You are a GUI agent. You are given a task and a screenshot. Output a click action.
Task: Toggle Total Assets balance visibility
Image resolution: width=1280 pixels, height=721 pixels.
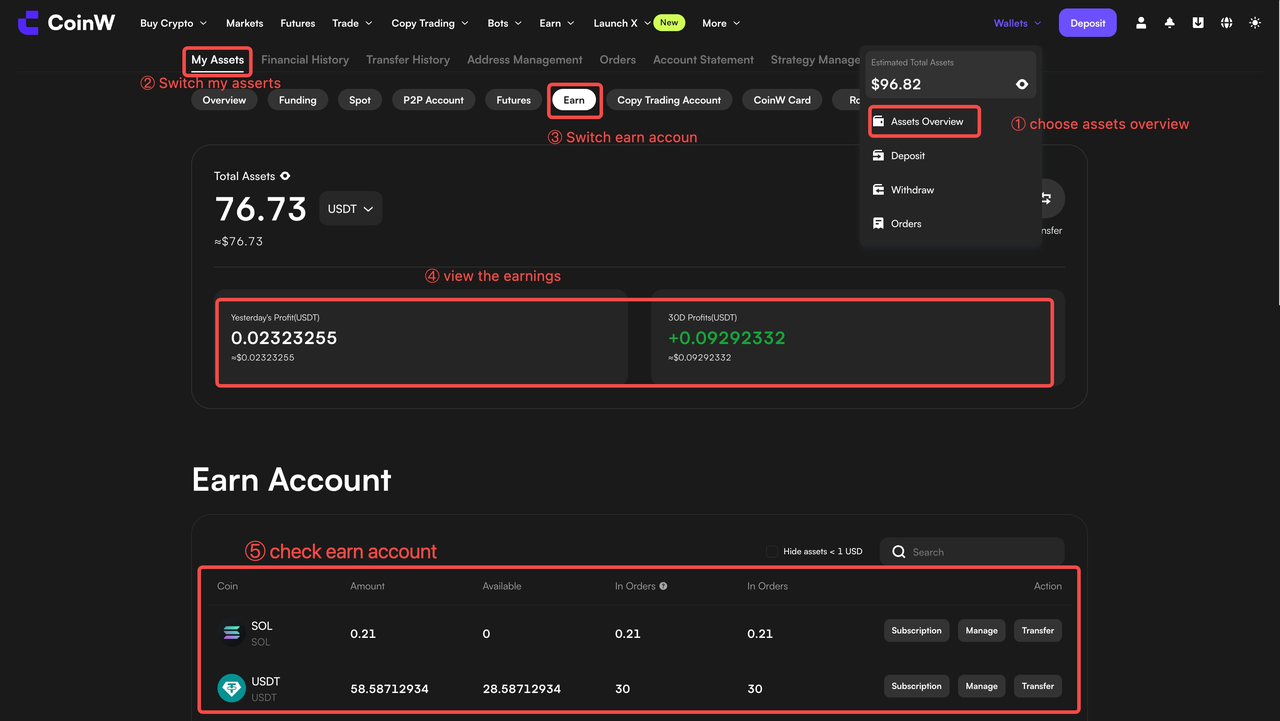285,176
